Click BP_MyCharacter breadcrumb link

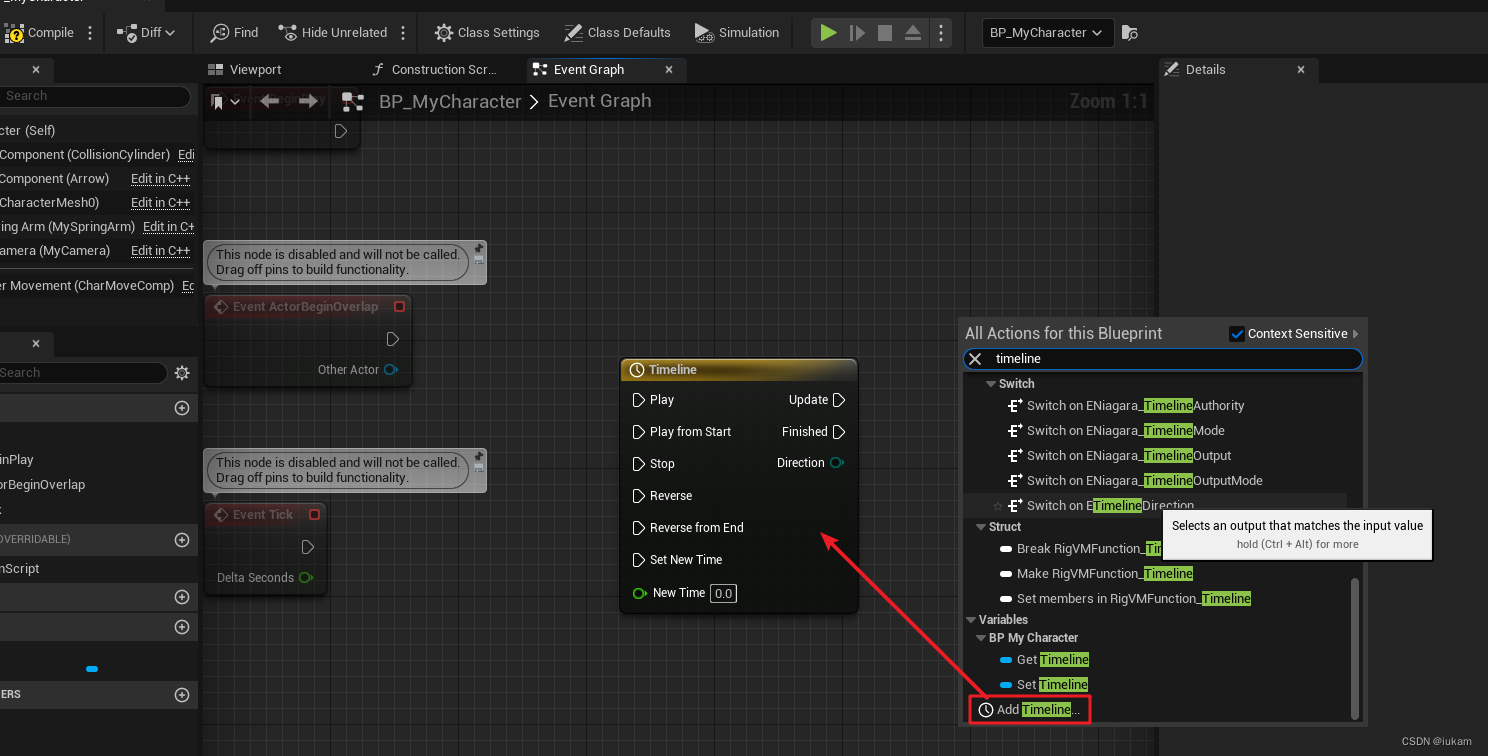pyautogui.click(x=450, y=101)
